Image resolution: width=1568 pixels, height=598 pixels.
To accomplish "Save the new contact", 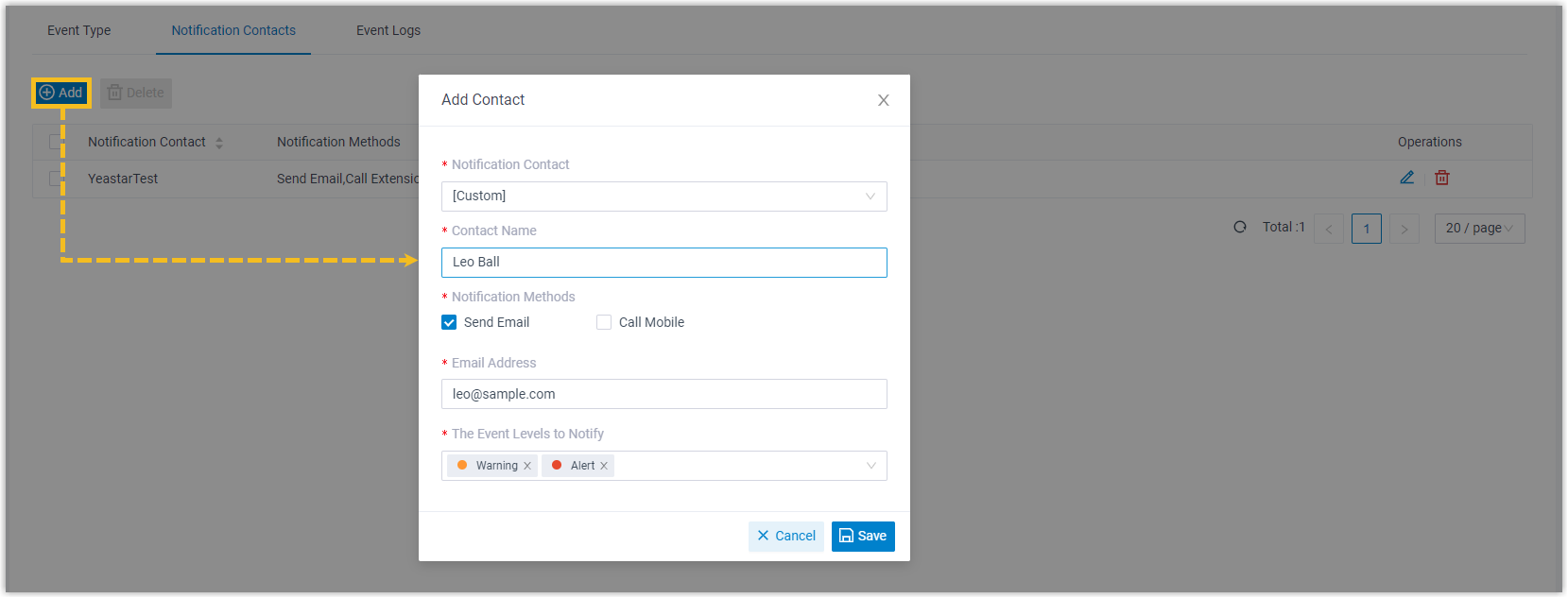I will [862, 536].
